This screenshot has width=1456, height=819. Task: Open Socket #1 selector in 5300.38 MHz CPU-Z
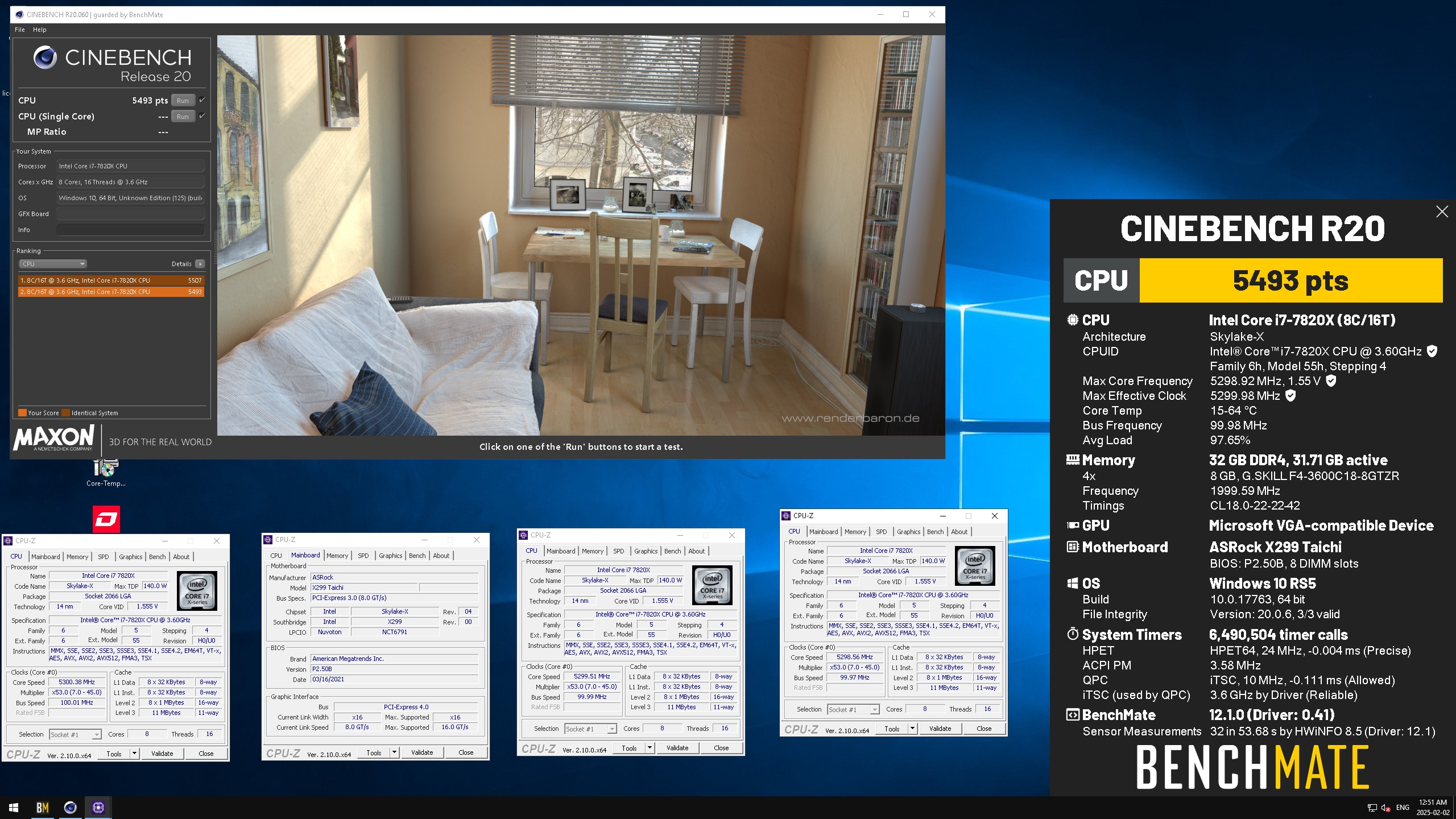[75, 734]
